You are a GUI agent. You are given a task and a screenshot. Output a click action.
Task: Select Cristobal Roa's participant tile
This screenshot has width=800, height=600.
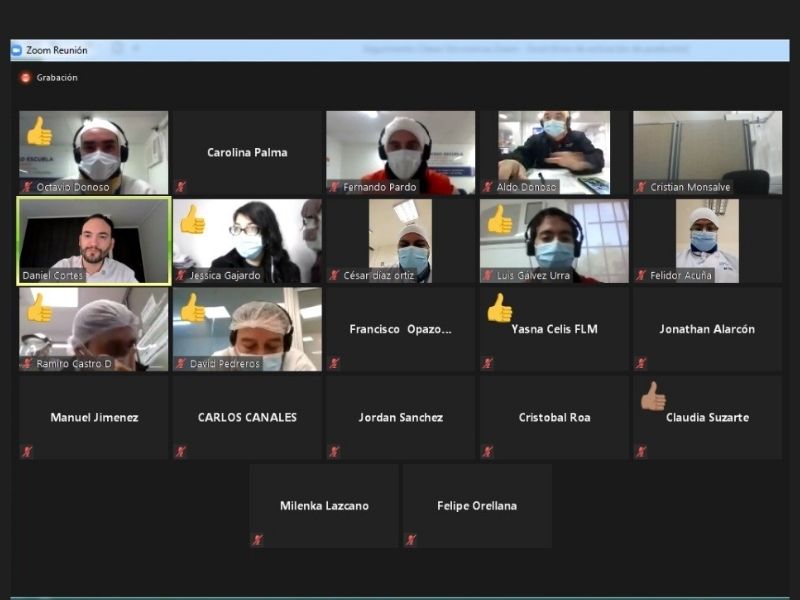[554, 417]
